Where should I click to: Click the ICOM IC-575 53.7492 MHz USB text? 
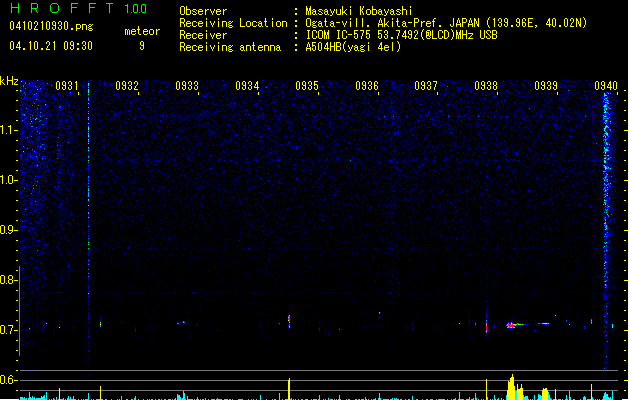click(401, 35)
